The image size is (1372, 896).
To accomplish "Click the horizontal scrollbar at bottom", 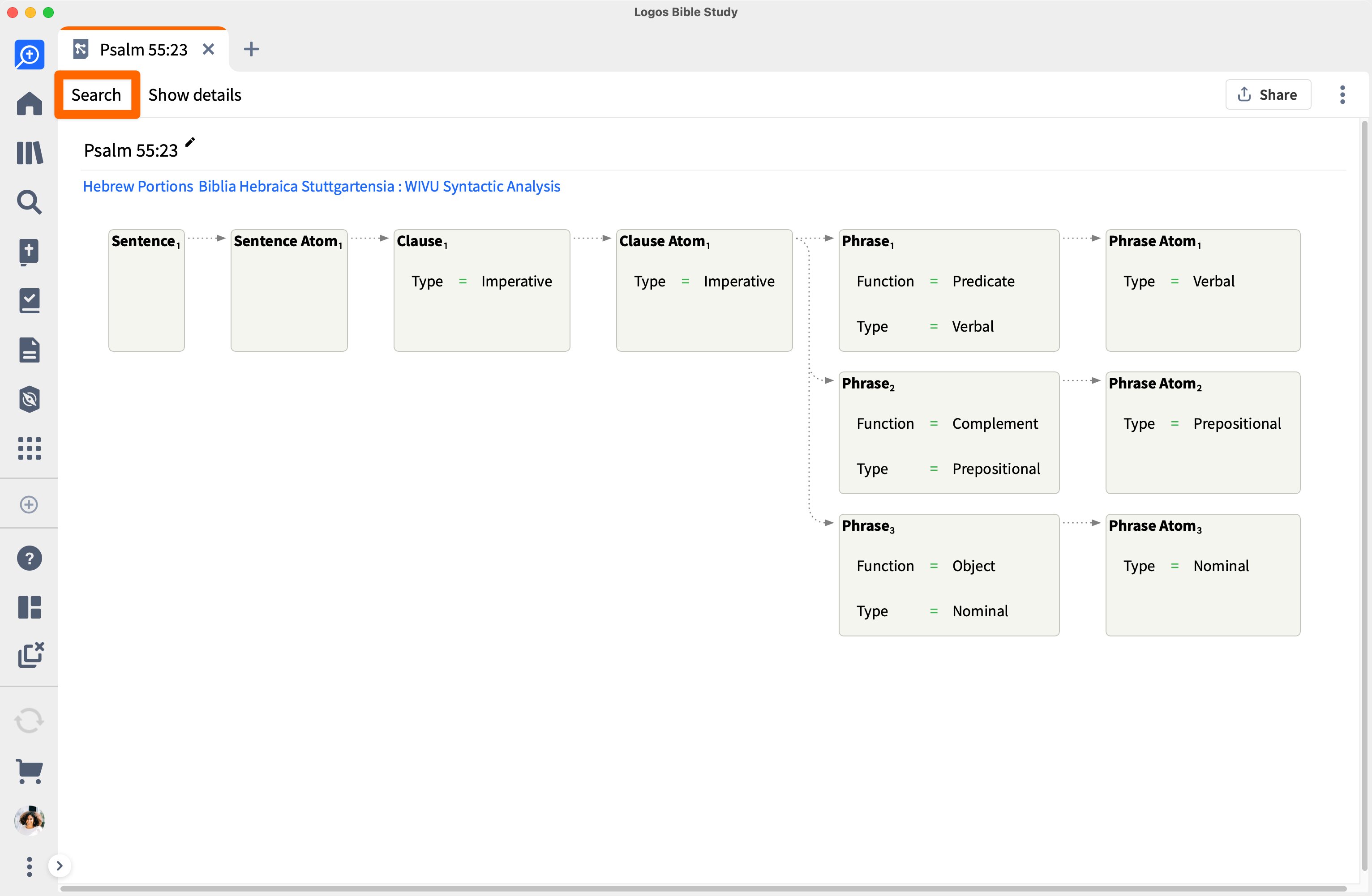I will [703, 889].
